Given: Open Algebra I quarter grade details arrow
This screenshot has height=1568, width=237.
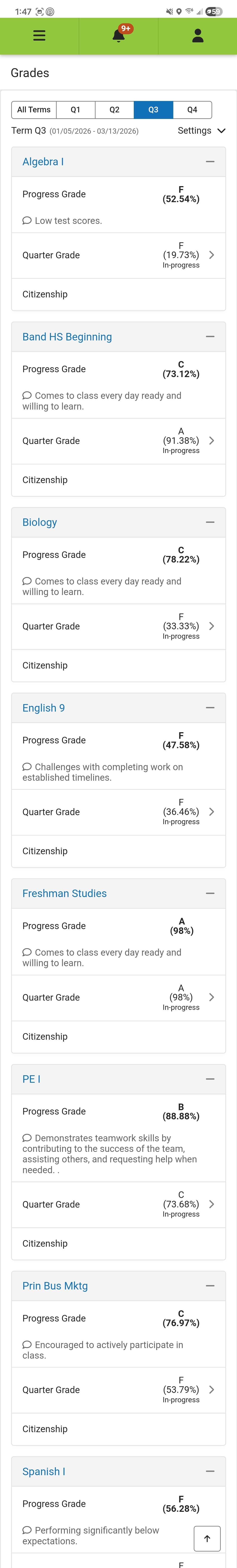Looking at the screenshot, I should [212, 255].
